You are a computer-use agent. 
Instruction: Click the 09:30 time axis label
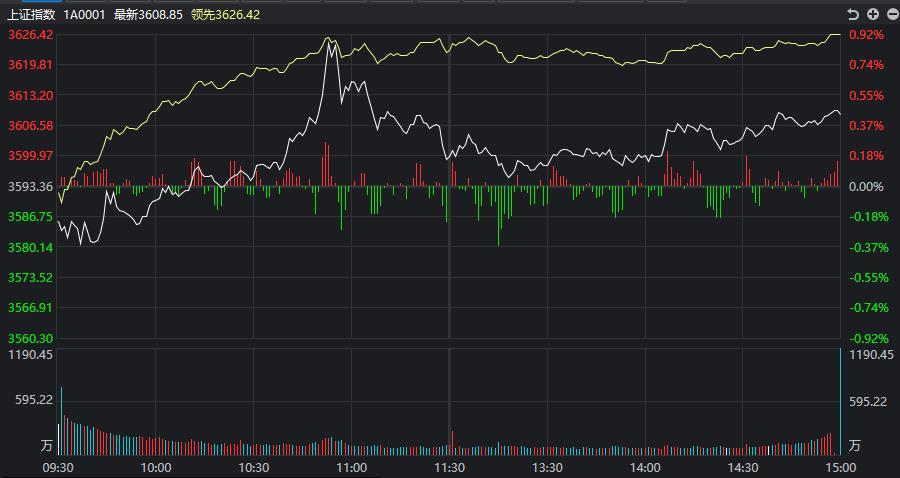(58, 467)
